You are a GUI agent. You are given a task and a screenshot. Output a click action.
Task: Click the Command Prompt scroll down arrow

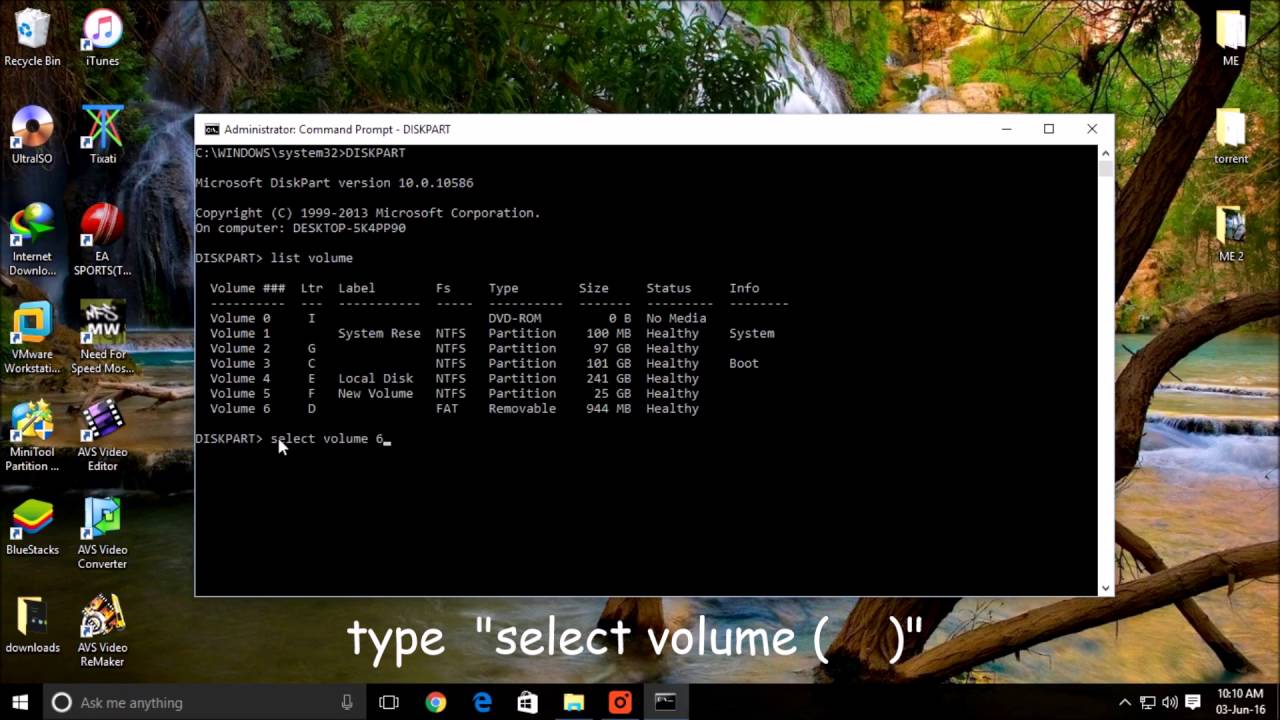coord(1105,588)
